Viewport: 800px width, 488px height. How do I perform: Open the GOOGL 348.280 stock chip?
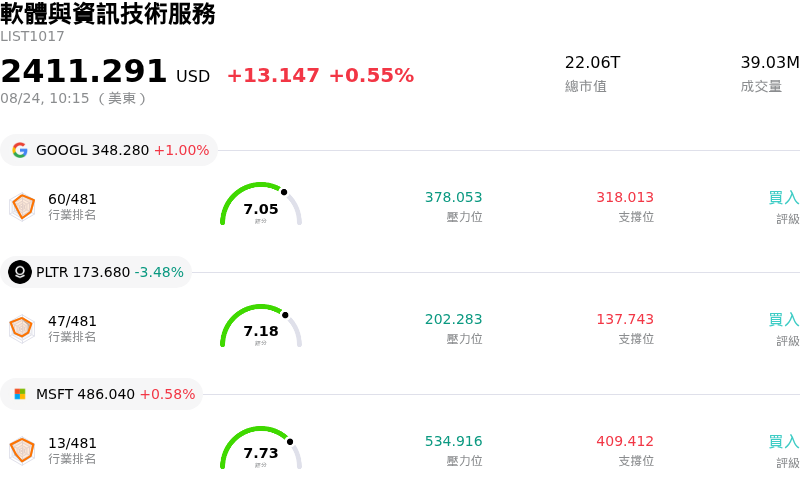(109, 150)
